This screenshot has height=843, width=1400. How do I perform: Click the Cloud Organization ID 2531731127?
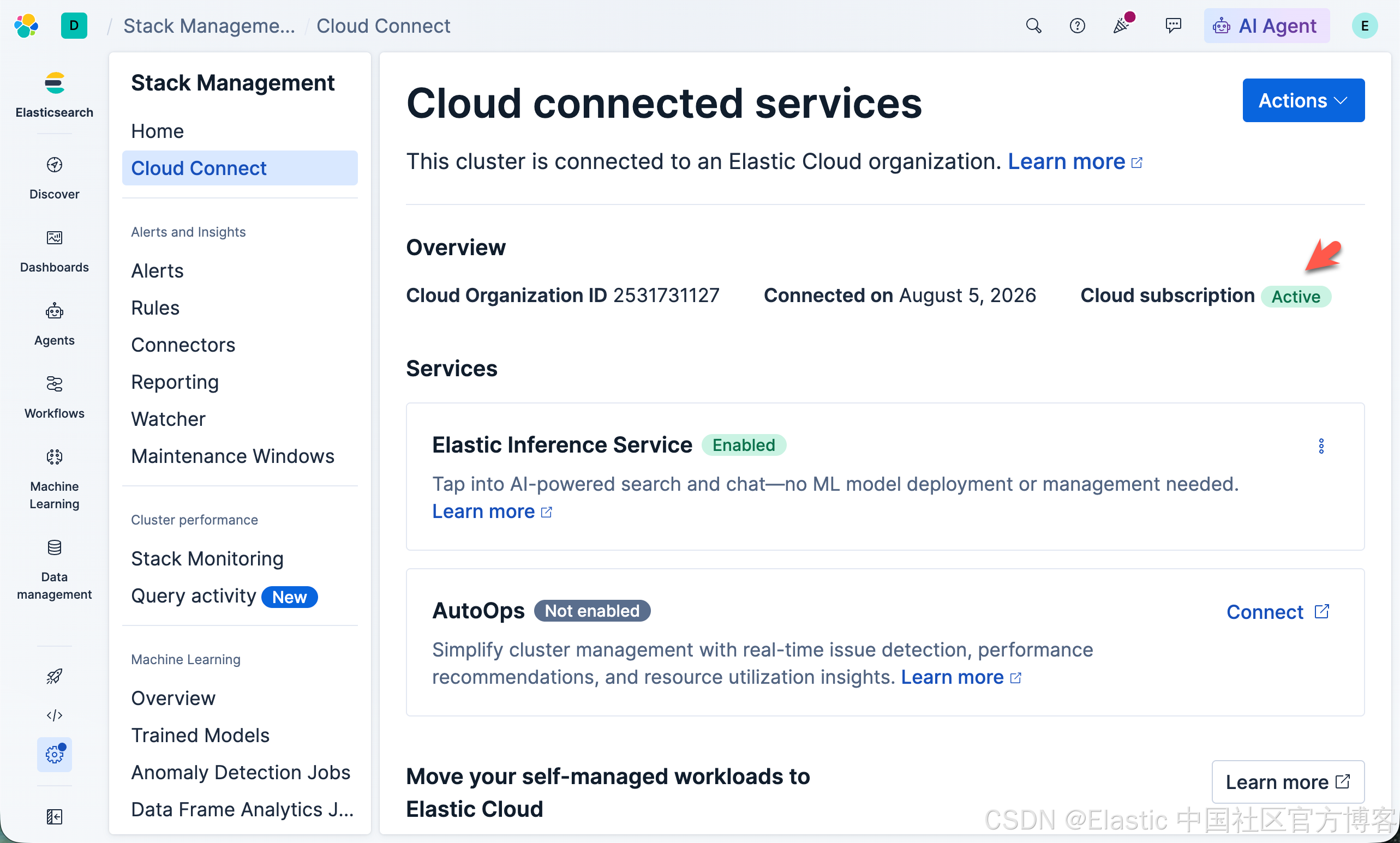(x=563, y=295)
